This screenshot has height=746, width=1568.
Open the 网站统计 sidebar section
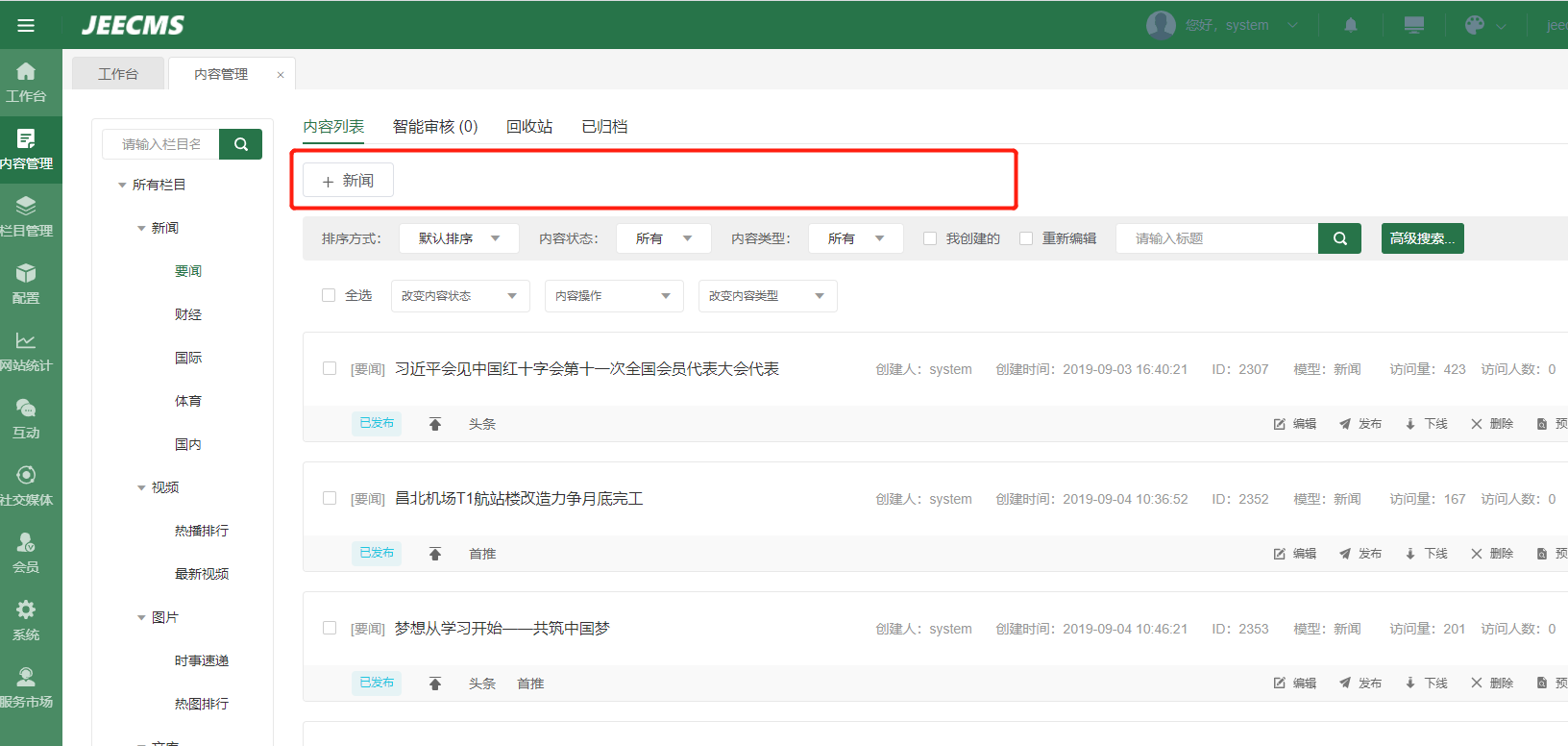tap(26, 351)
